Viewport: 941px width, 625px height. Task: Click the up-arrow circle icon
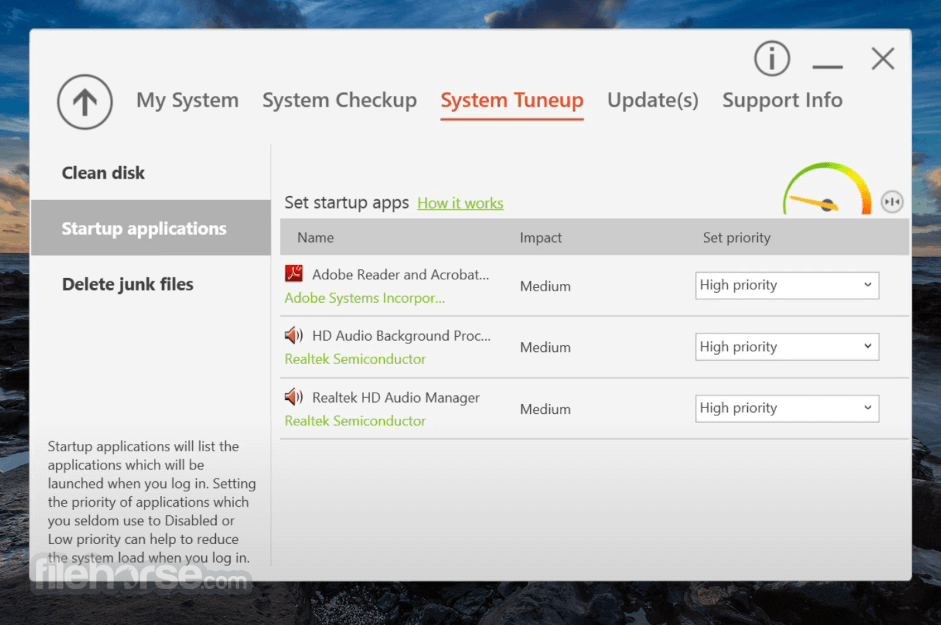point(85,101)
